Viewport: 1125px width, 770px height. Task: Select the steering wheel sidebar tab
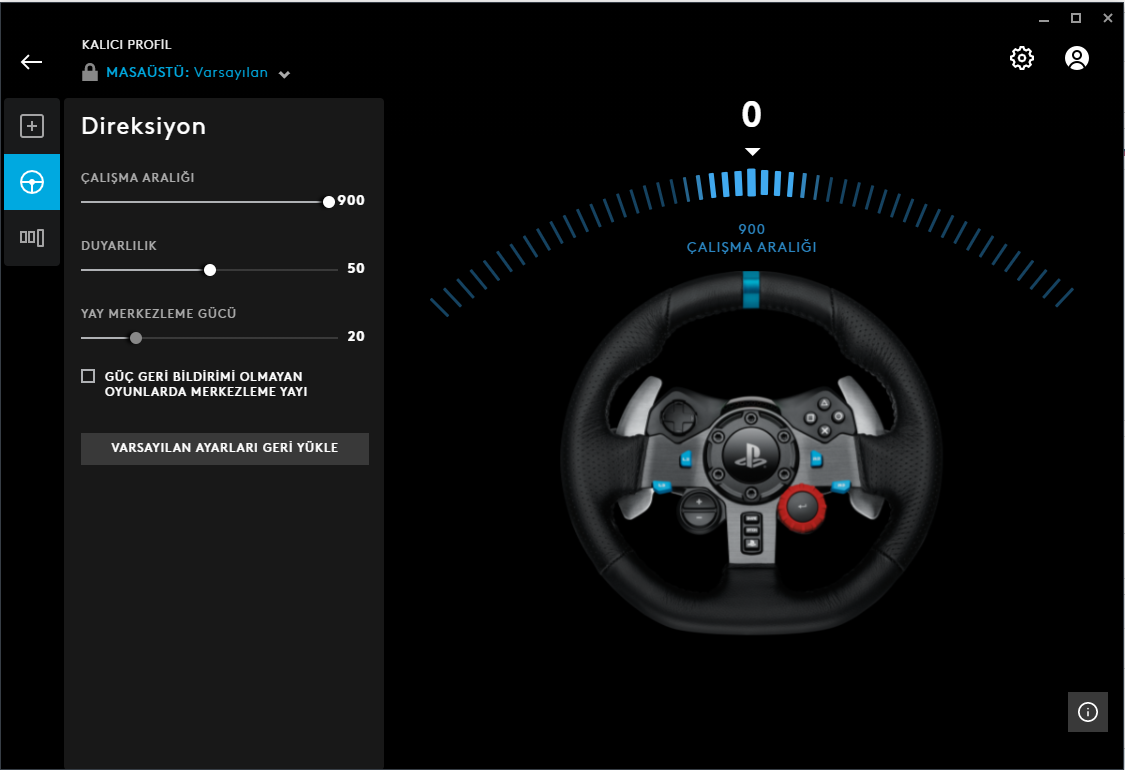click(x=32, y=182)
